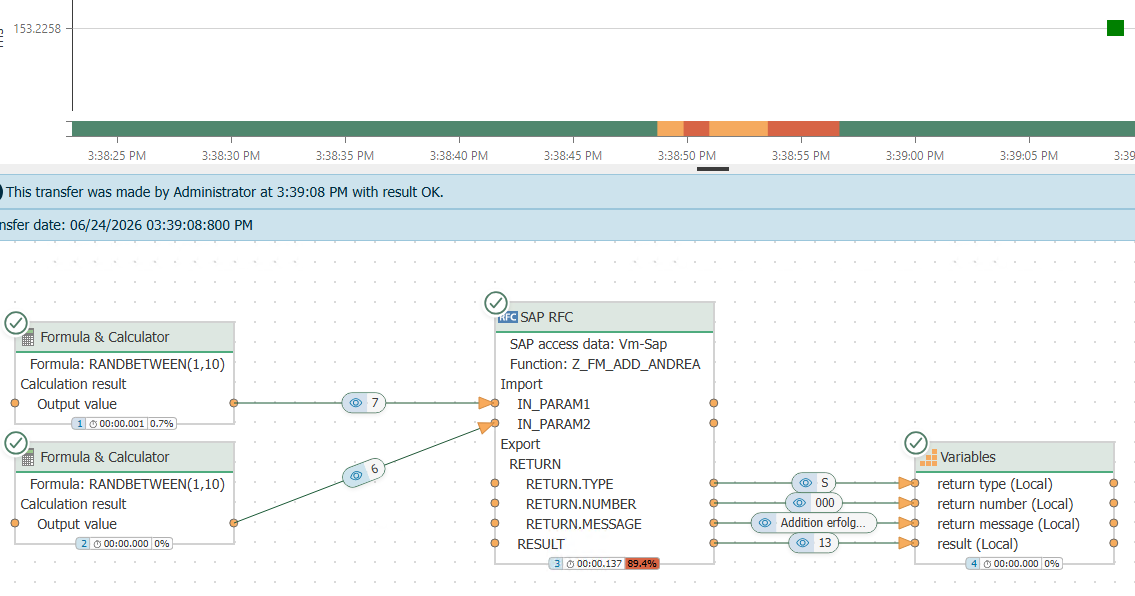Show live value S for RETURN.TYPE
This screenshot has height=596, width=1135.
pos(814,482)
